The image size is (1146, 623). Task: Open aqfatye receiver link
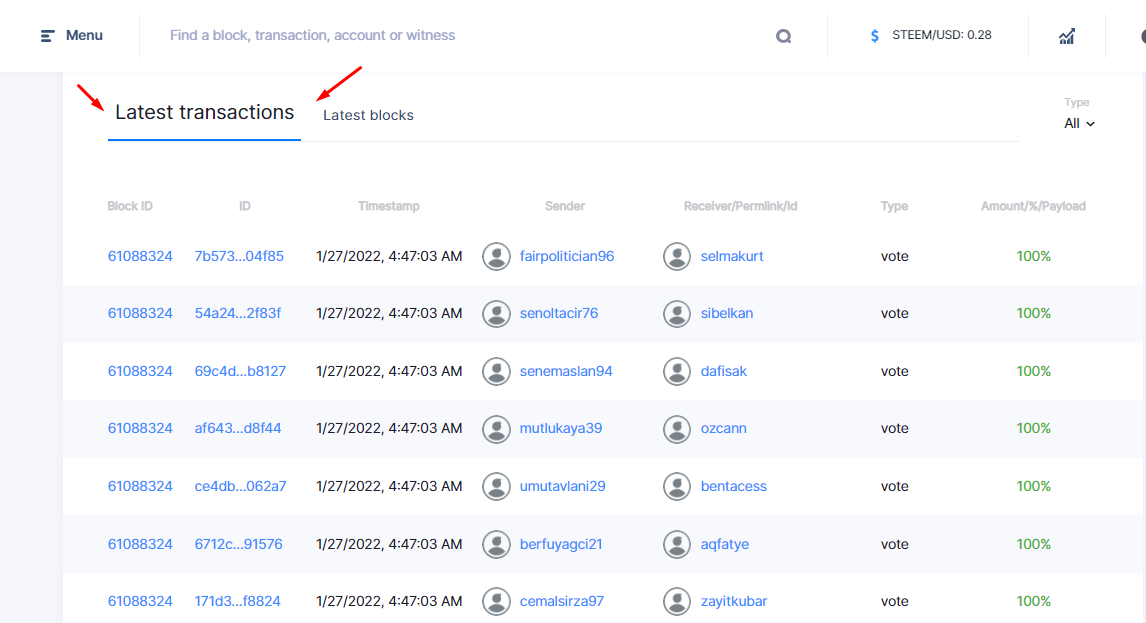(x=724, y=543)
